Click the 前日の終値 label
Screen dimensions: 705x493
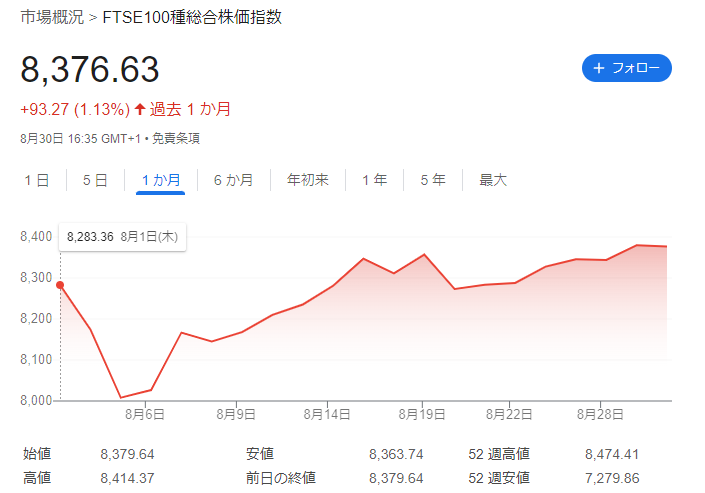281,478
